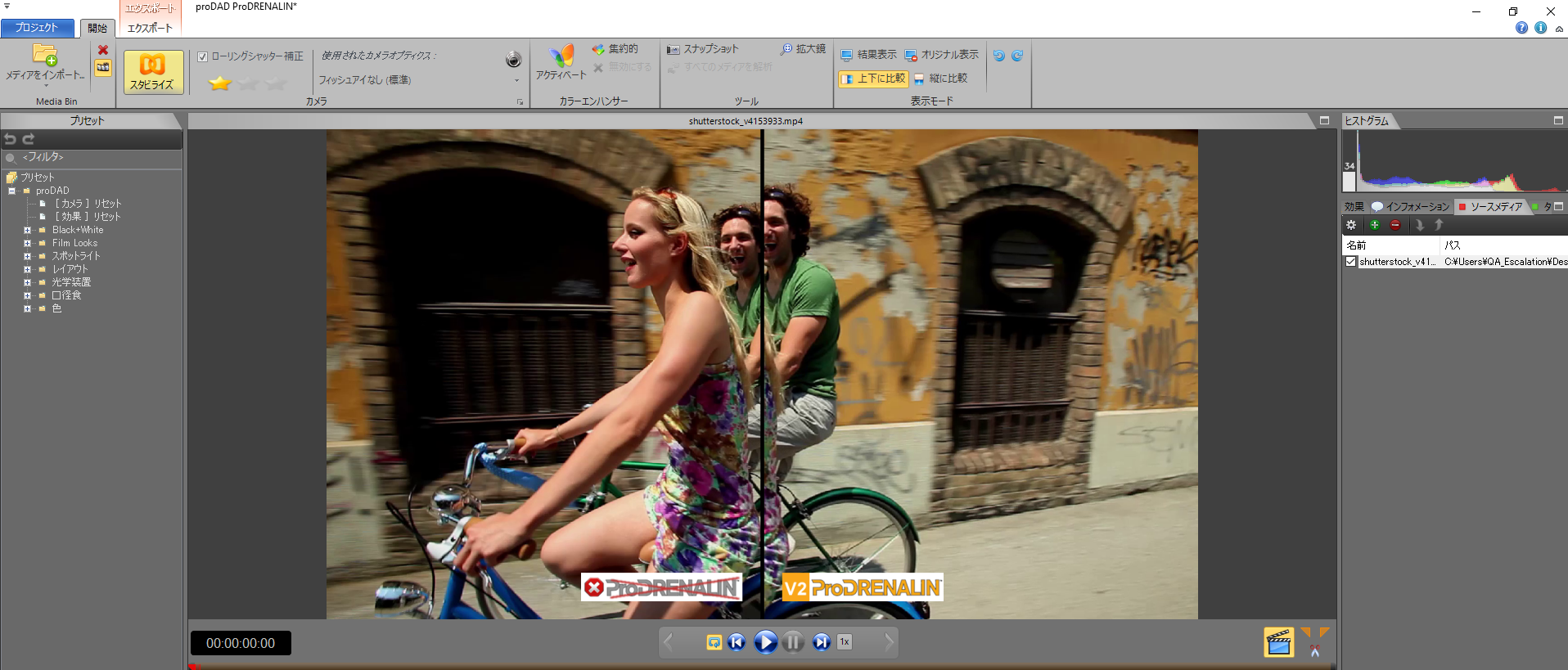1568x670 pixels.
Task: Expand the Film Looks preset folder
Action: tap(27, 243)
